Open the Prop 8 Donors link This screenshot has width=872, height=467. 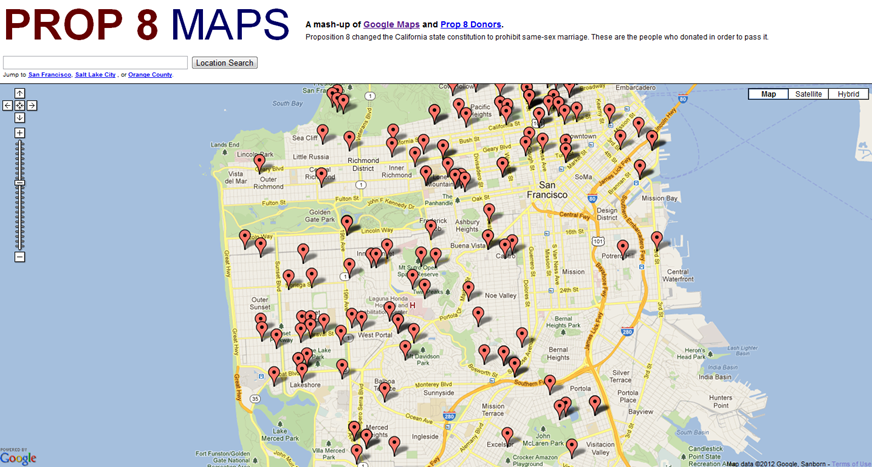470,24
